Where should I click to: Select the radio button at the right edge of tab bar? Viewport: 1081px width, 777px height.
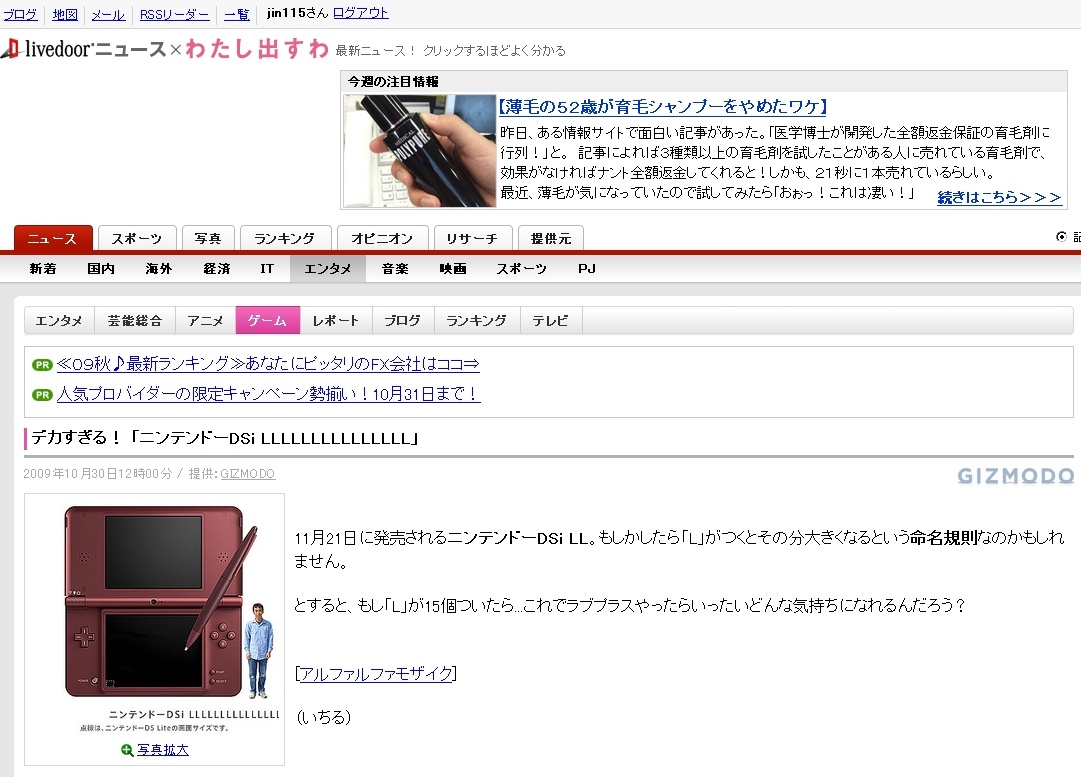(1061, 236)
